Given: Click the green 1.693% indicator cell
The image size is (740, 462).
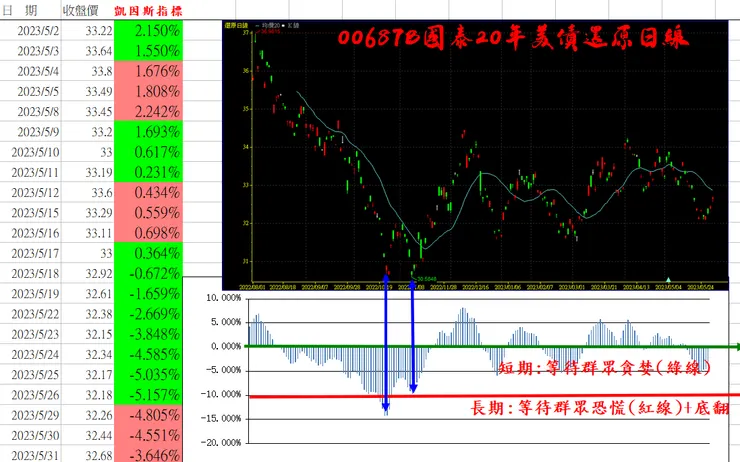Looking at the screenshot, I should 148,132.
